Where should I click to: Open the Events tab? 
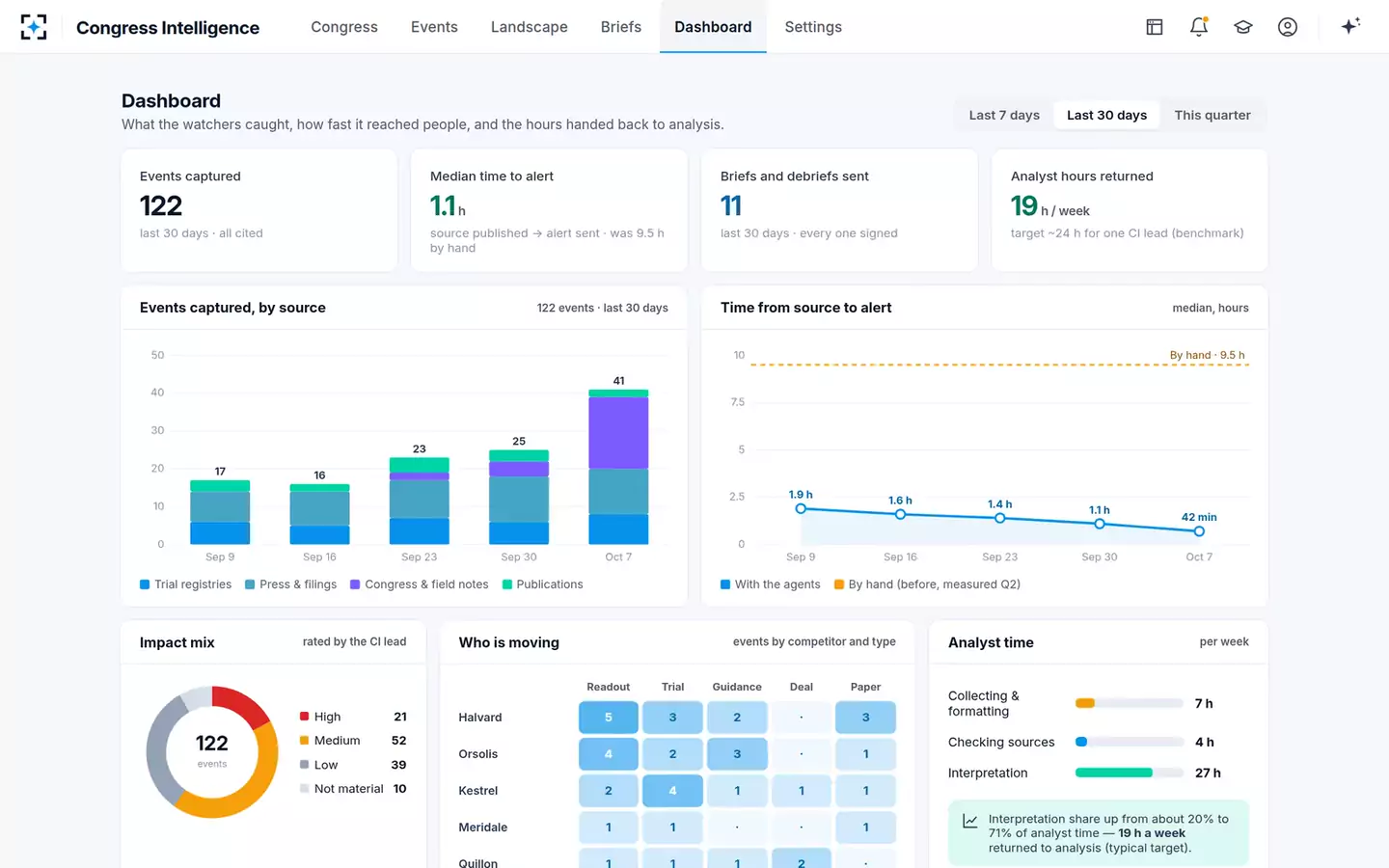[x=434, y=27]
